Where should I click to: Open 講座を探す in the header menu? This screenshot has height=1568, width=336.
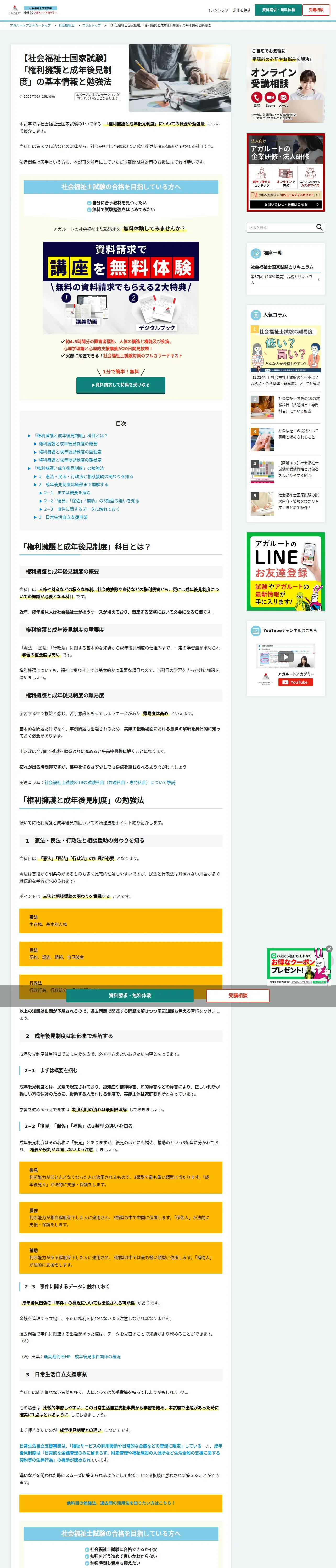pyautogui.click(x=242, y=10)
